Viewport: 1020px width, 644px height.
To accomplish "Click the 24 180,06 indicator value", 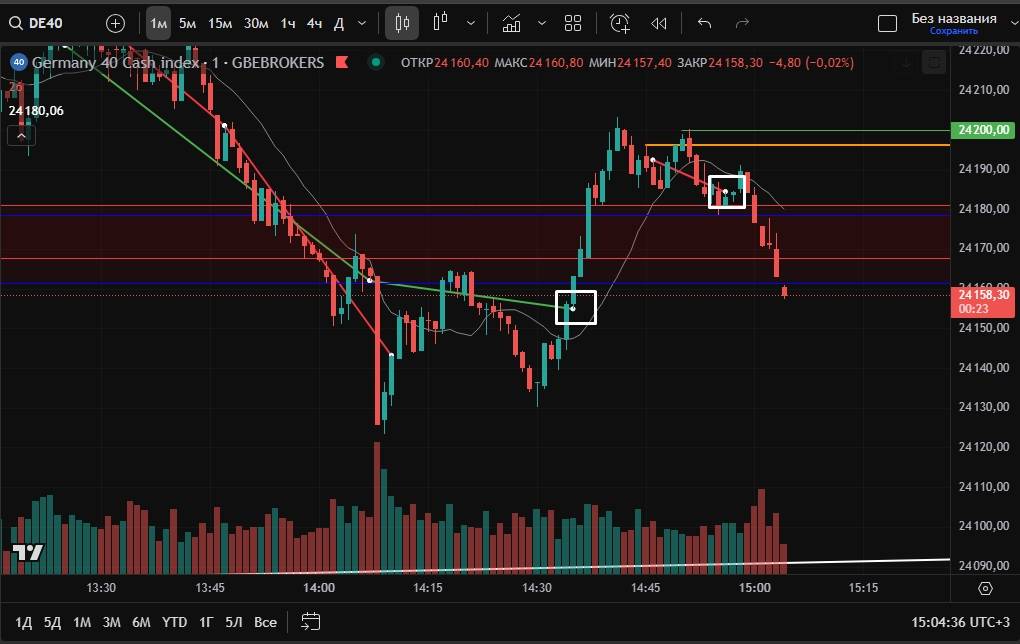I will [x=36, y=111].
